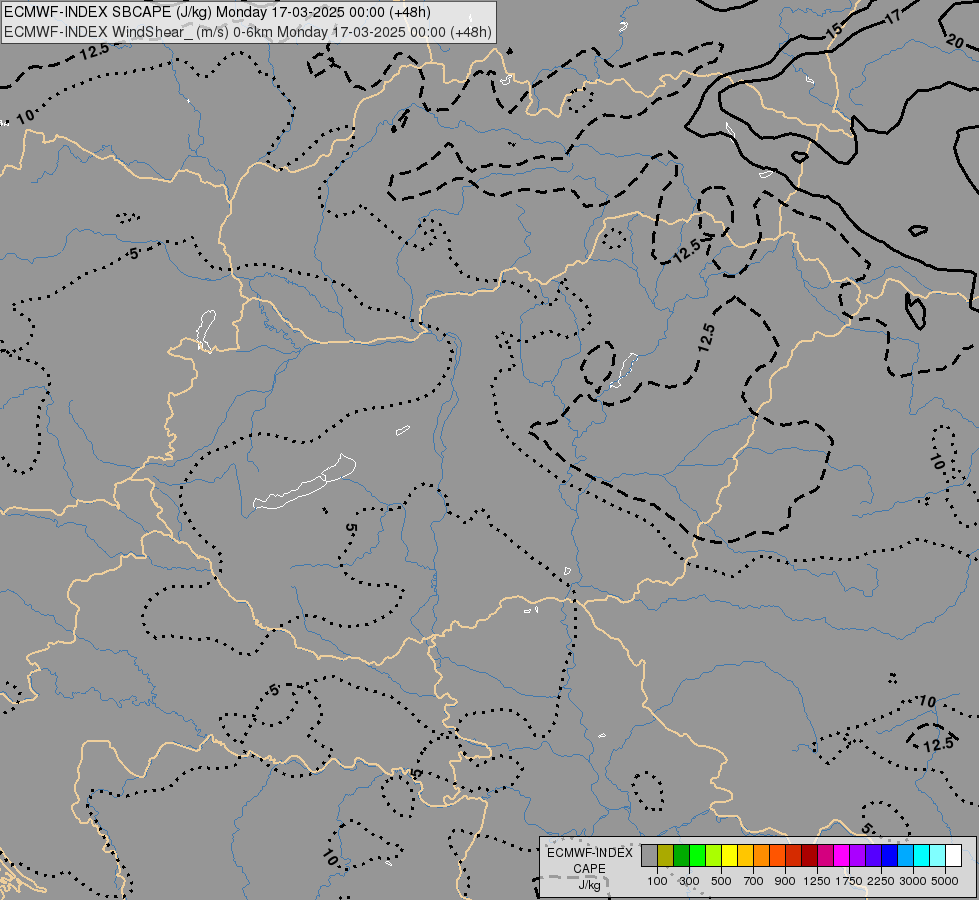The height and width of the screenshot is (900, 979).
Task: Click the SBCAPE title line
Action: coord(217,12)
